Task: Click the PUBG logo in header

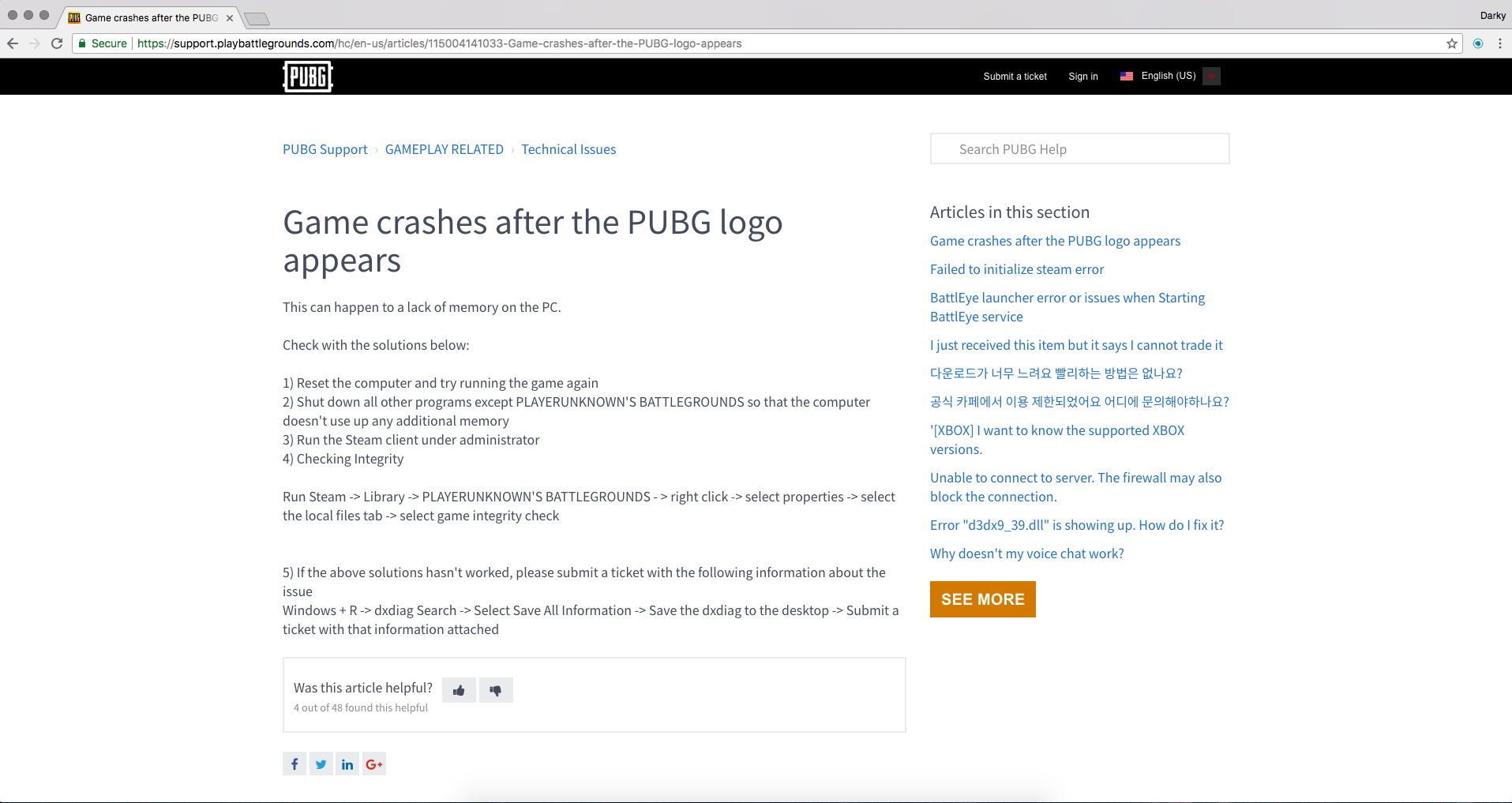Action: click(308, 77)
